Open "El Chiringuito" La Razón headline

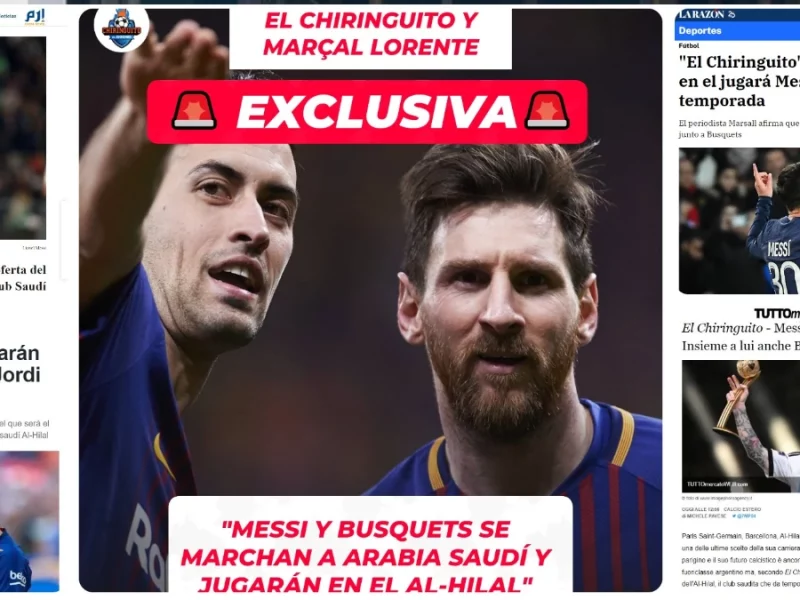click(739, 81)
